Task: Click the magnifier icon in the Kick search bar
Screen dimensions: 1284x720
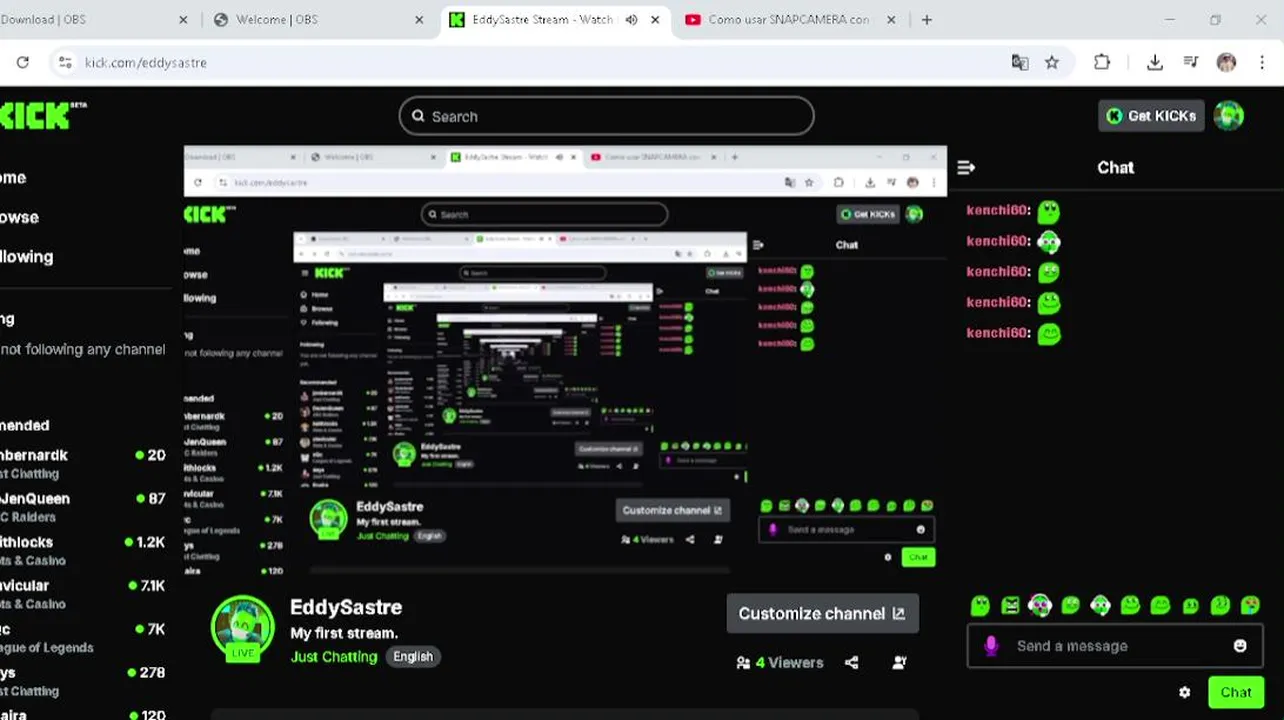Action: pyautogui.click(x=418, y=116)
